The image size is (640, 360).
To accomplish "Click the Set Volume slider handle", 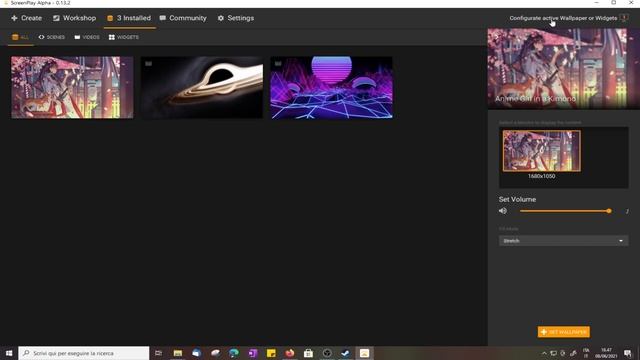I will pyautogui.click(x=609, y=211).
